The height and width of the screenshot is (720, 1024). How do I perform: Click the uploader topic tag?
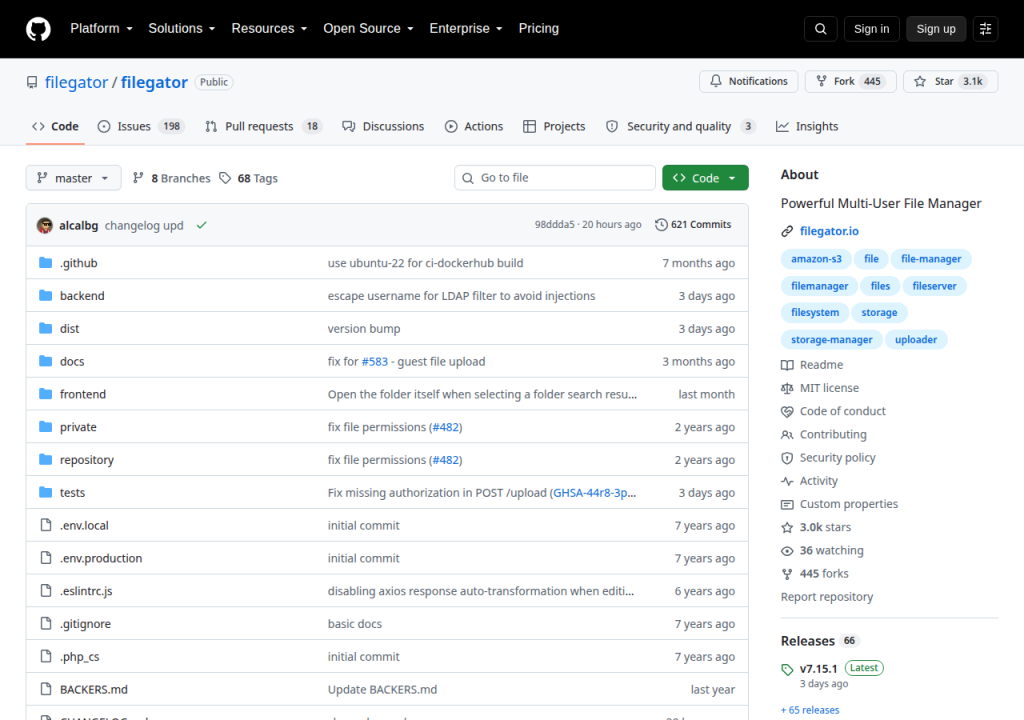[x=916, y=340]
